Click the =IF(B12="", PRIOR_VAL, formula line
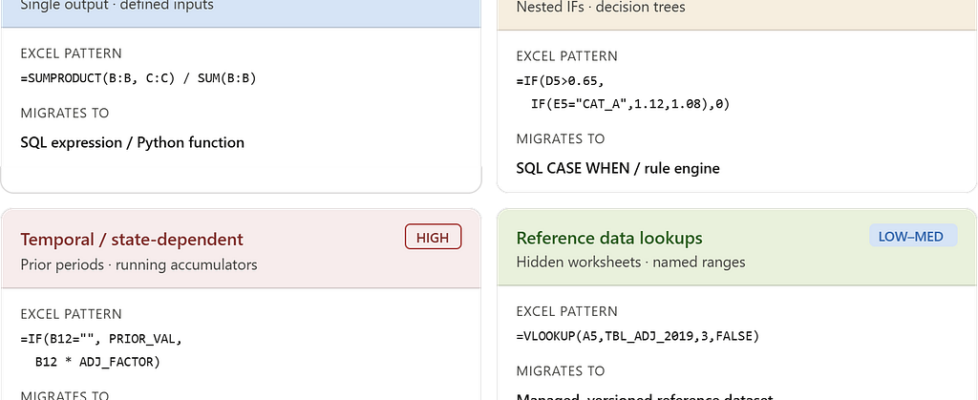The image size is (978, 400). [101, 338]
